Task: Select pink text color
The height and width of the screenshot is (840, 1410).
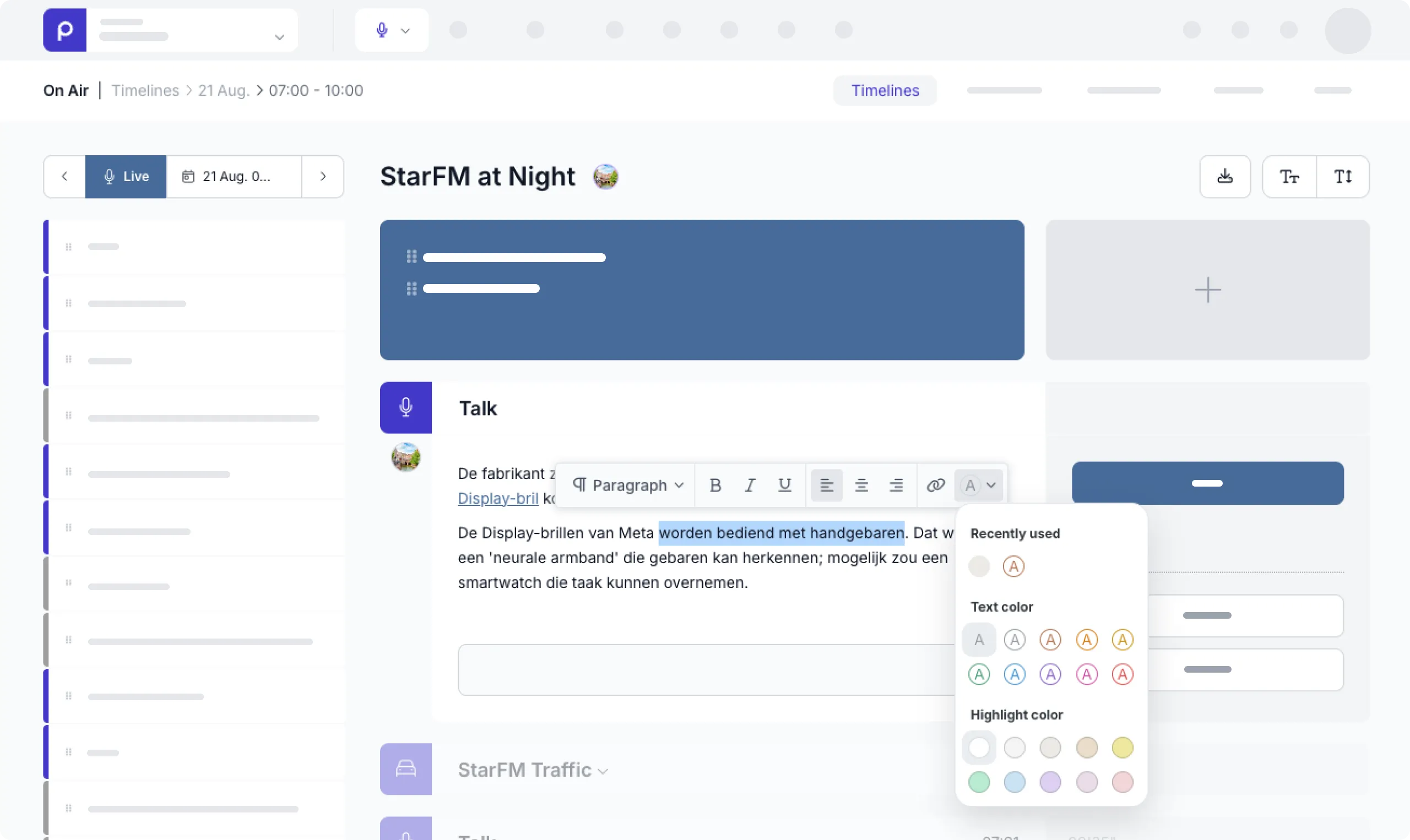Action: click(x=1087, y=674)
